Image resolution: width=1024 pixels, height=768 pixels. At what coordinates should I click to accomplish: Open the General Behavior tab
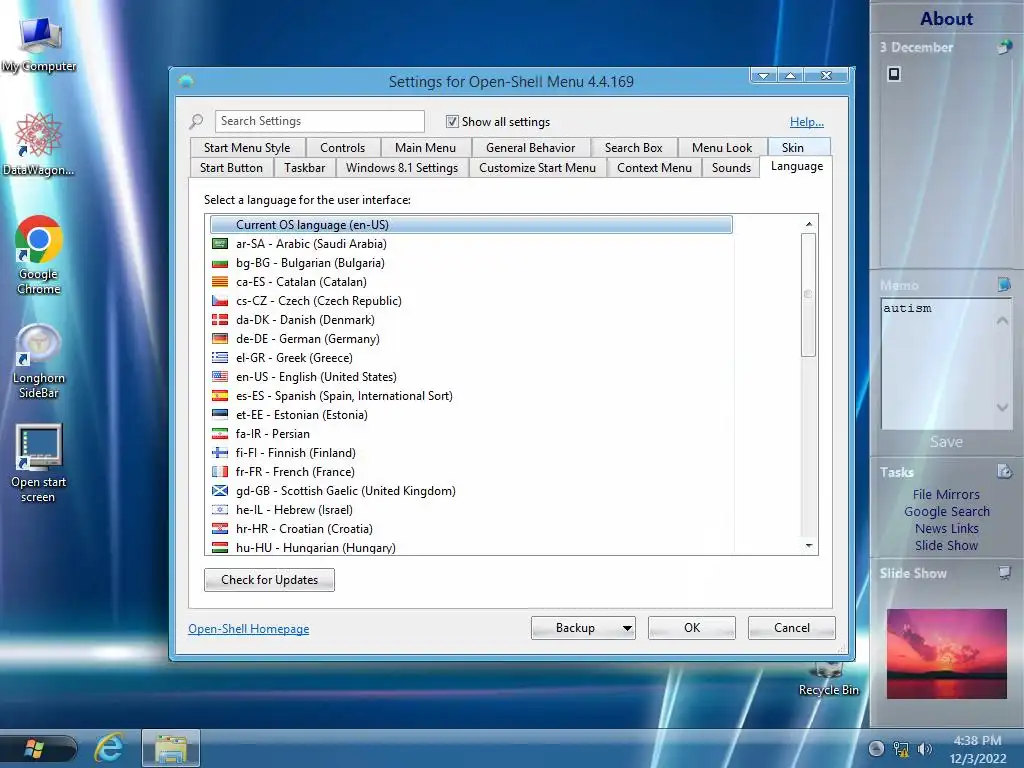pos(530,148)
